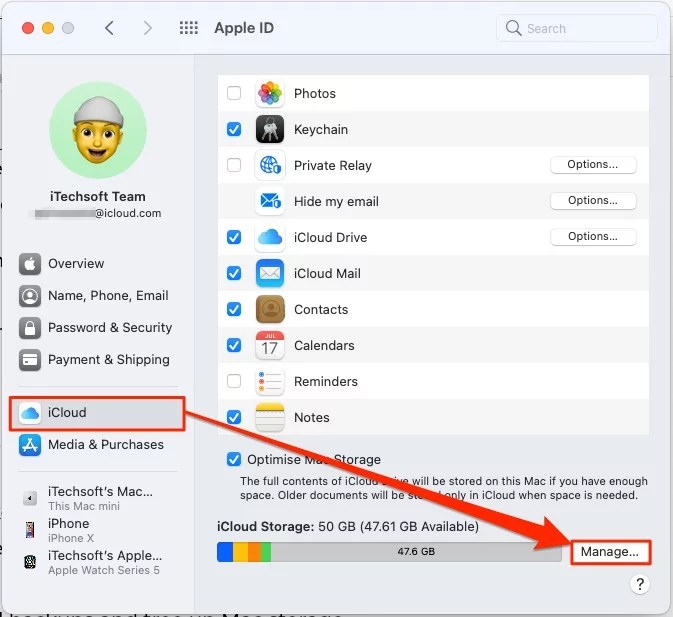This screenshot has height=617, width=673.
Task: Click the 47.6 GB free storage area
Action: click(x=416, y=552)
